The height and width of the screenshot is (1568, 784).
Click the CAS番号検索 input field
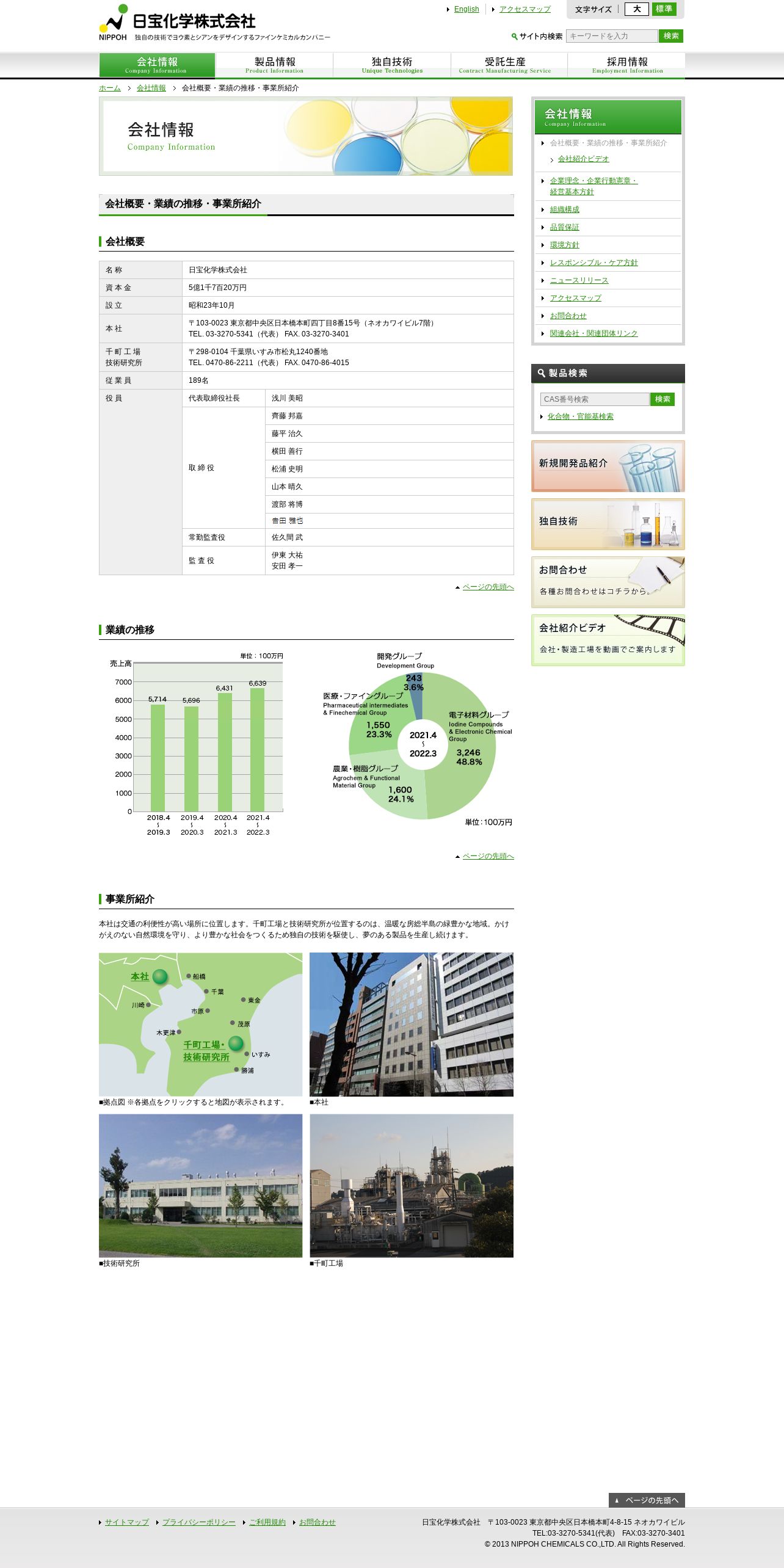click(595, 399)
